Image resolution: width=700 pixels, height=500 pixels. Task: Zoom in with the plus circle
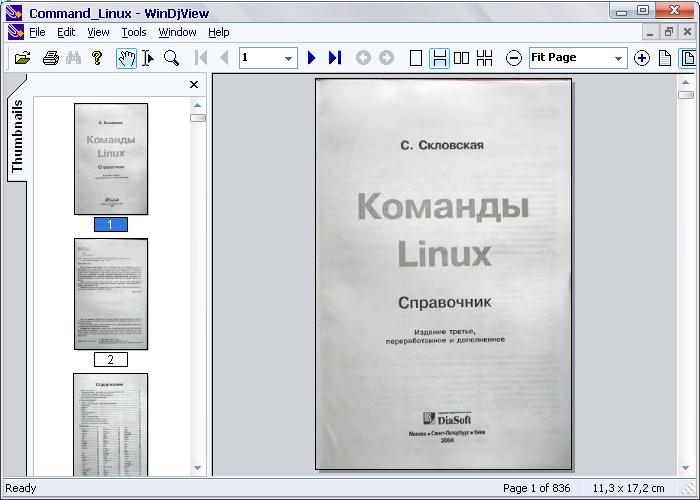click(642, 58)
